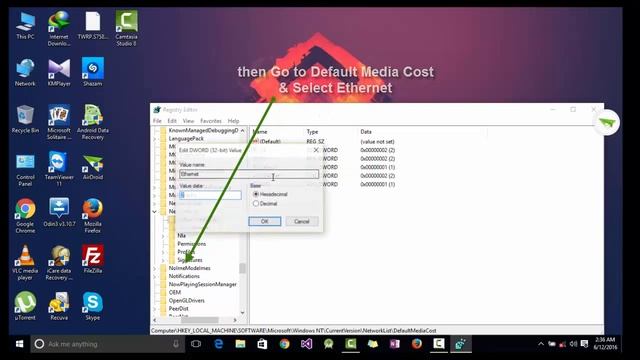This screenshot has width=640, height=360.
Task: Select the Permissions registry key
Action: pos(191,244)
